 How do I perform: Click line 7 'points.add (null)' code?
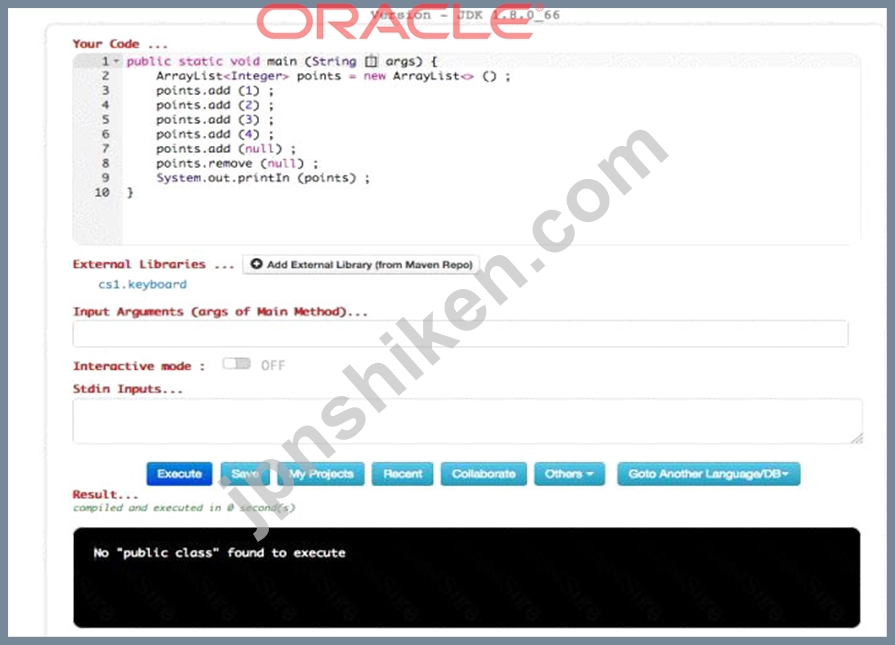pyautogui.click(x=225, y=149)
